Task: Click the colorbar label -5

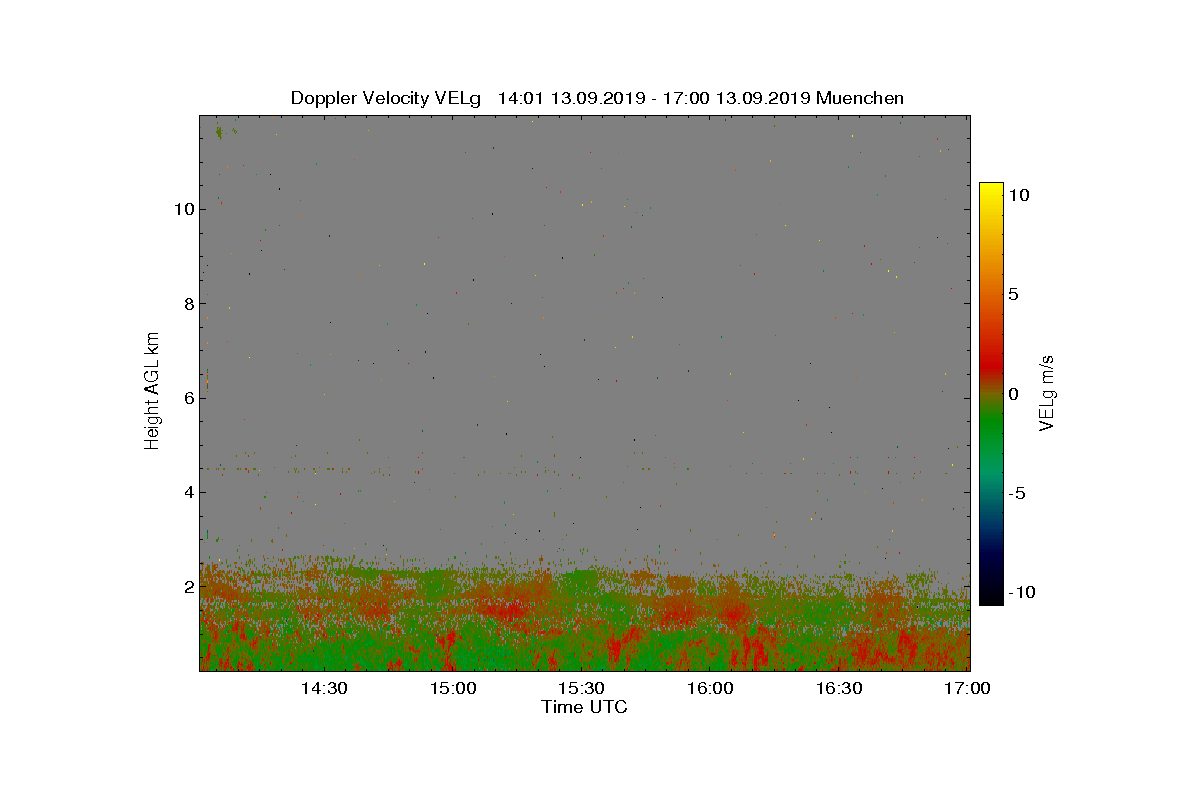Action: pos(1015,493)
